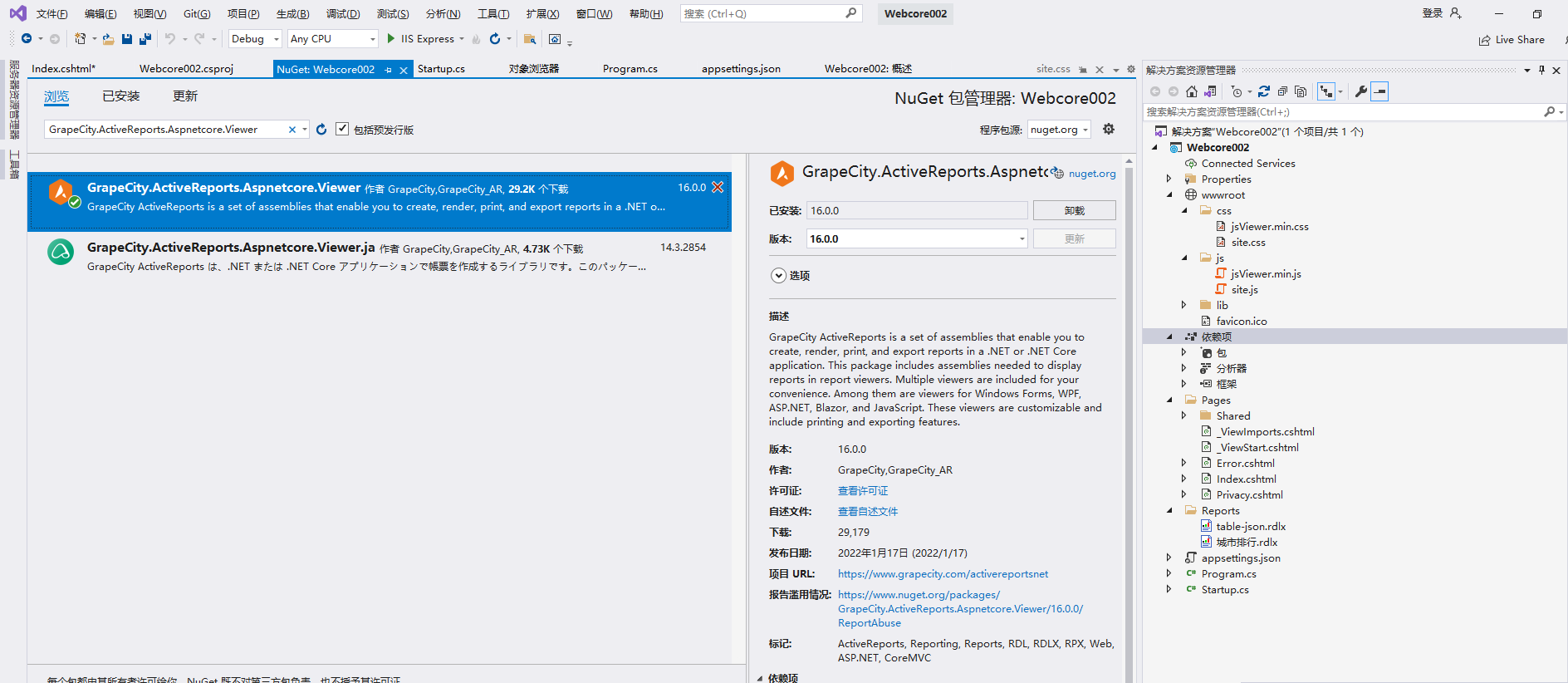Click the Solution Explorer search field

coord(1343,112)
